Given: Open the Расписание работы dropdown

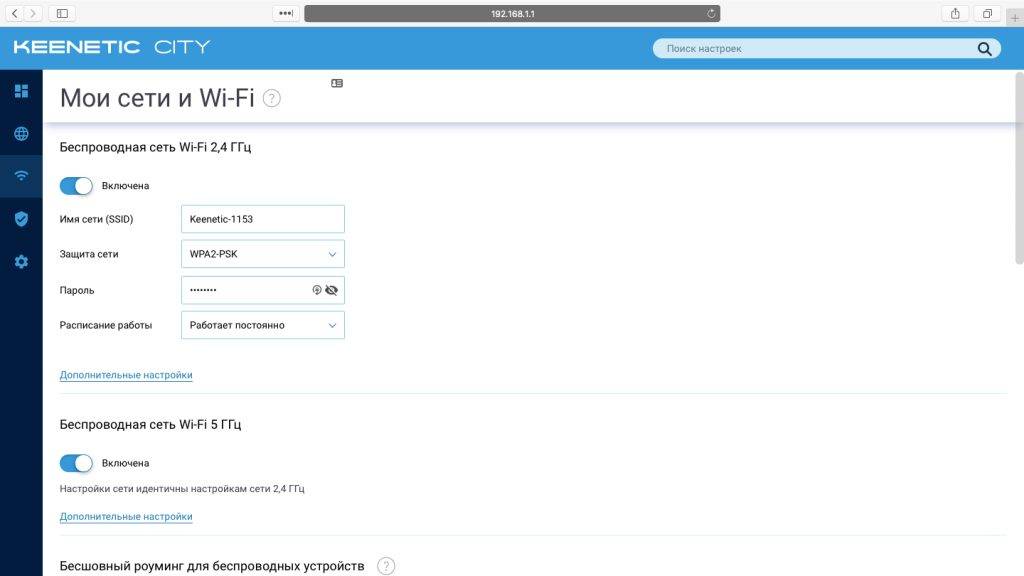Looking at the screenshot, I should tap(263, 325).
